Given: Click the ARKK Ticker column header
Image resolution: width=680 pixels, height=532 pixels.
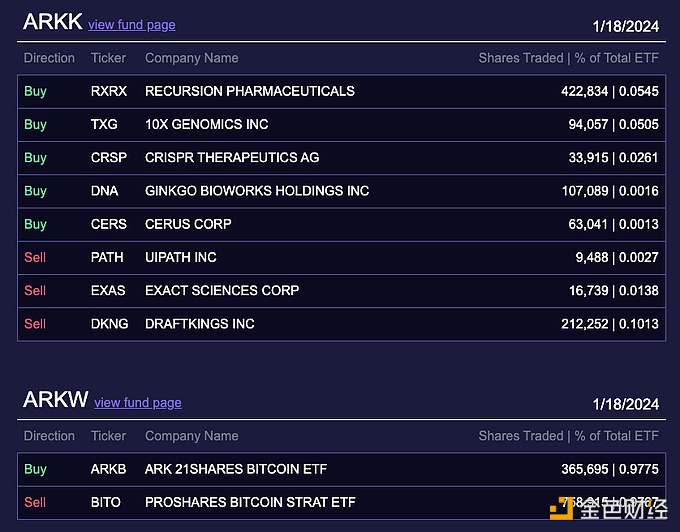Looking at the screenshot, I should pyautogui.click(x=108, y=58).
